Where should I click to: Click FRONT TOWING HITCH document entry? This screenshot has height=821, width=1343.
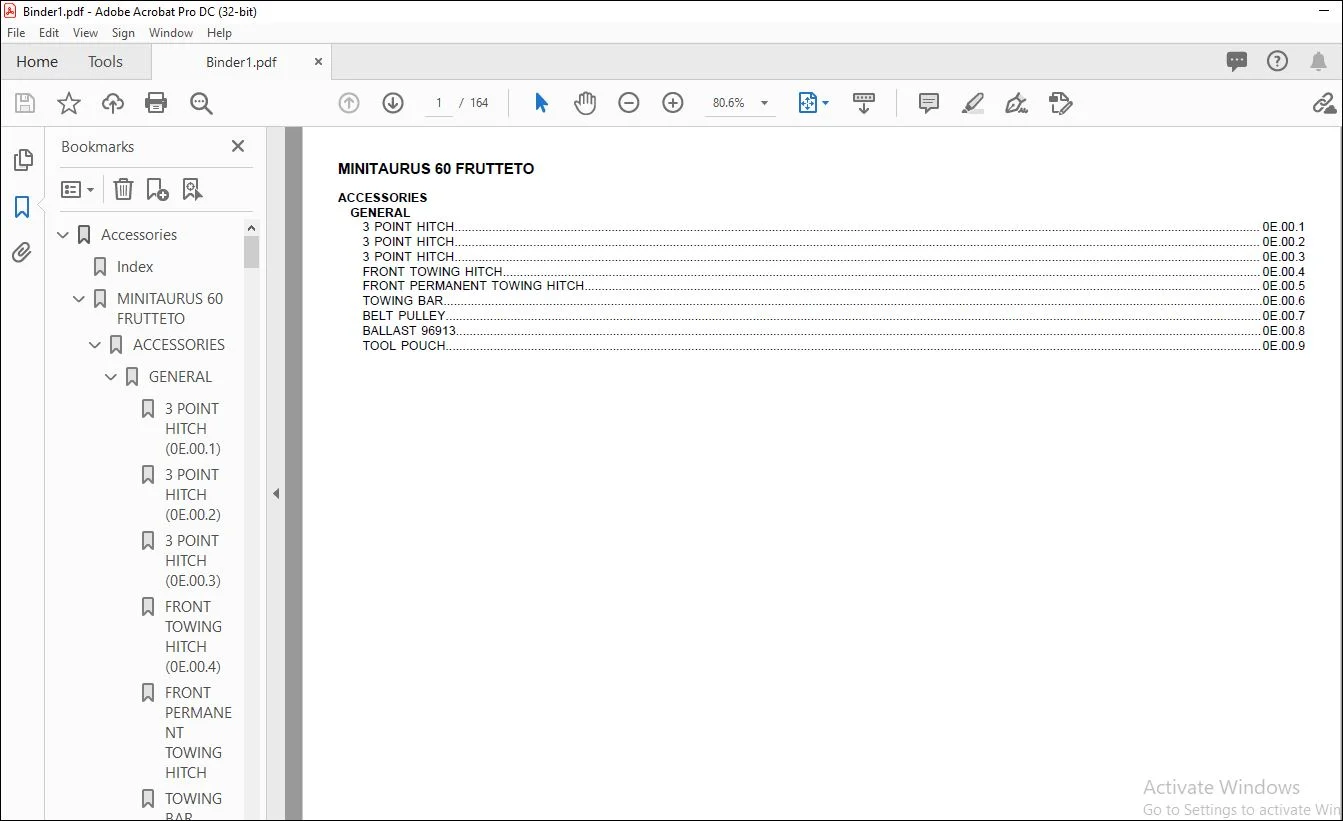[x=433, y=272]
